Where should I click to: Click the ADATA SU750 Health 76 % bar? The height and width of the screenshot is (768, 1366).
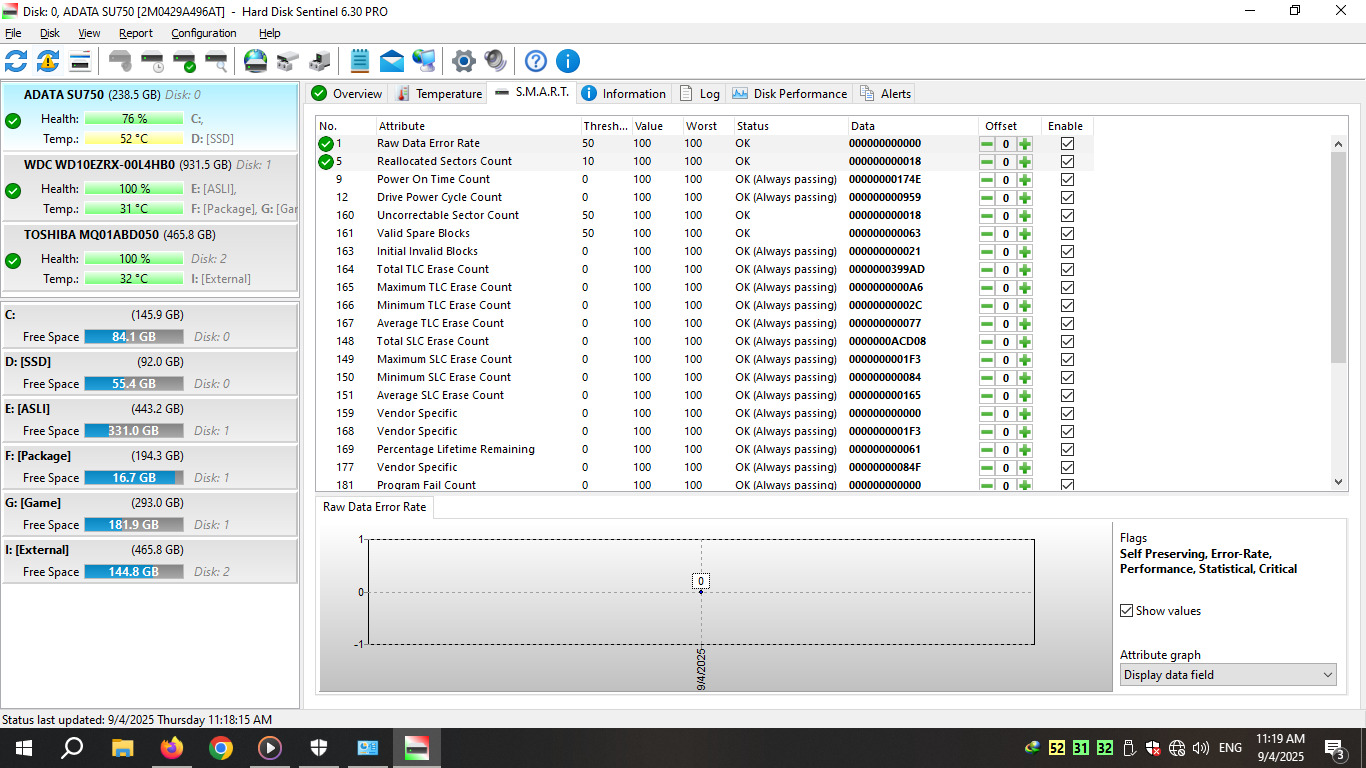coord(134,119)
